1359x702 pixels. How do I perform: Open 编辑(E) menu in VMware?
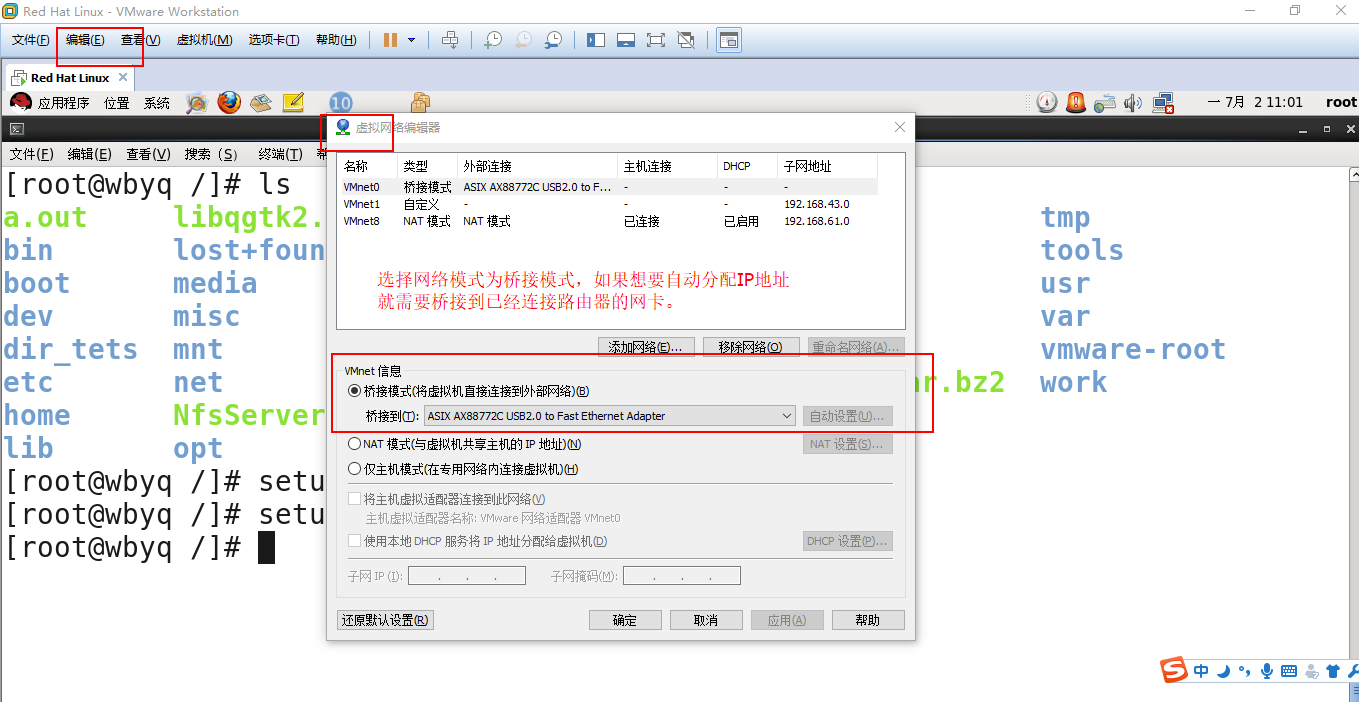click(85, 40)
